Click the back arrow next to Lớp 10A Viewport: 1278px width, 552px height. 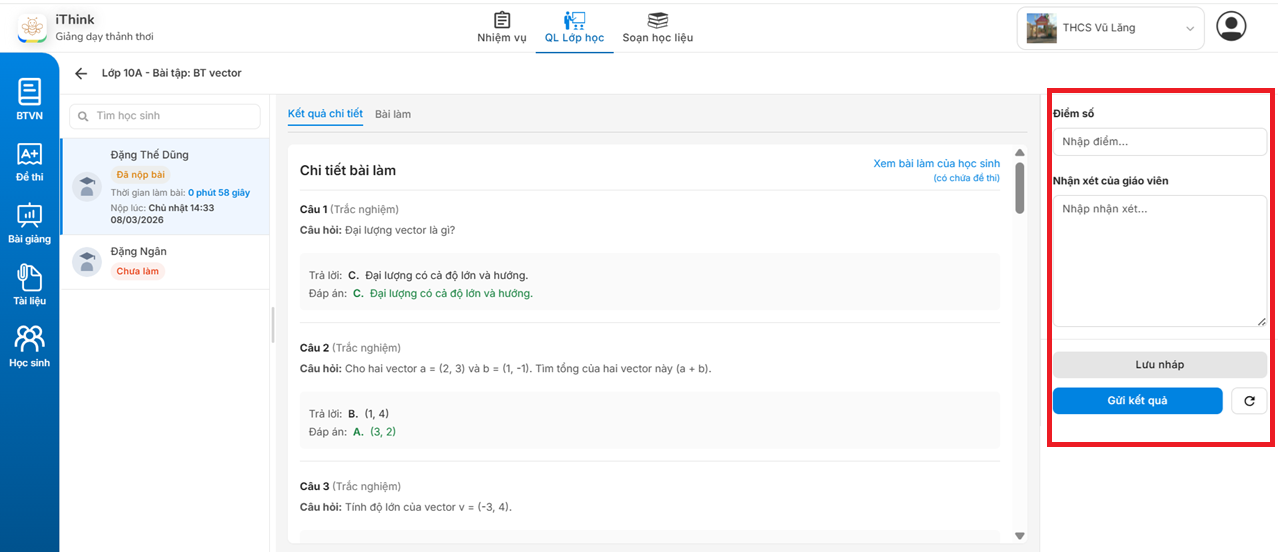pyautogui.click(x=81, y=73)
